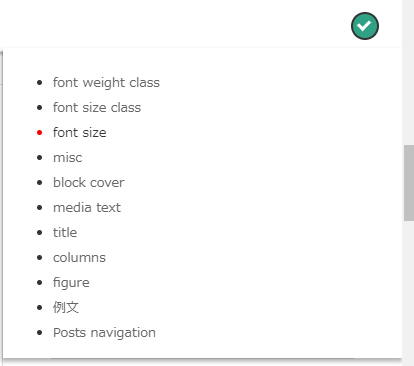Click the vertical scrollbar thumb
Viewport: 414px width, 366px height.
point(409,183)
